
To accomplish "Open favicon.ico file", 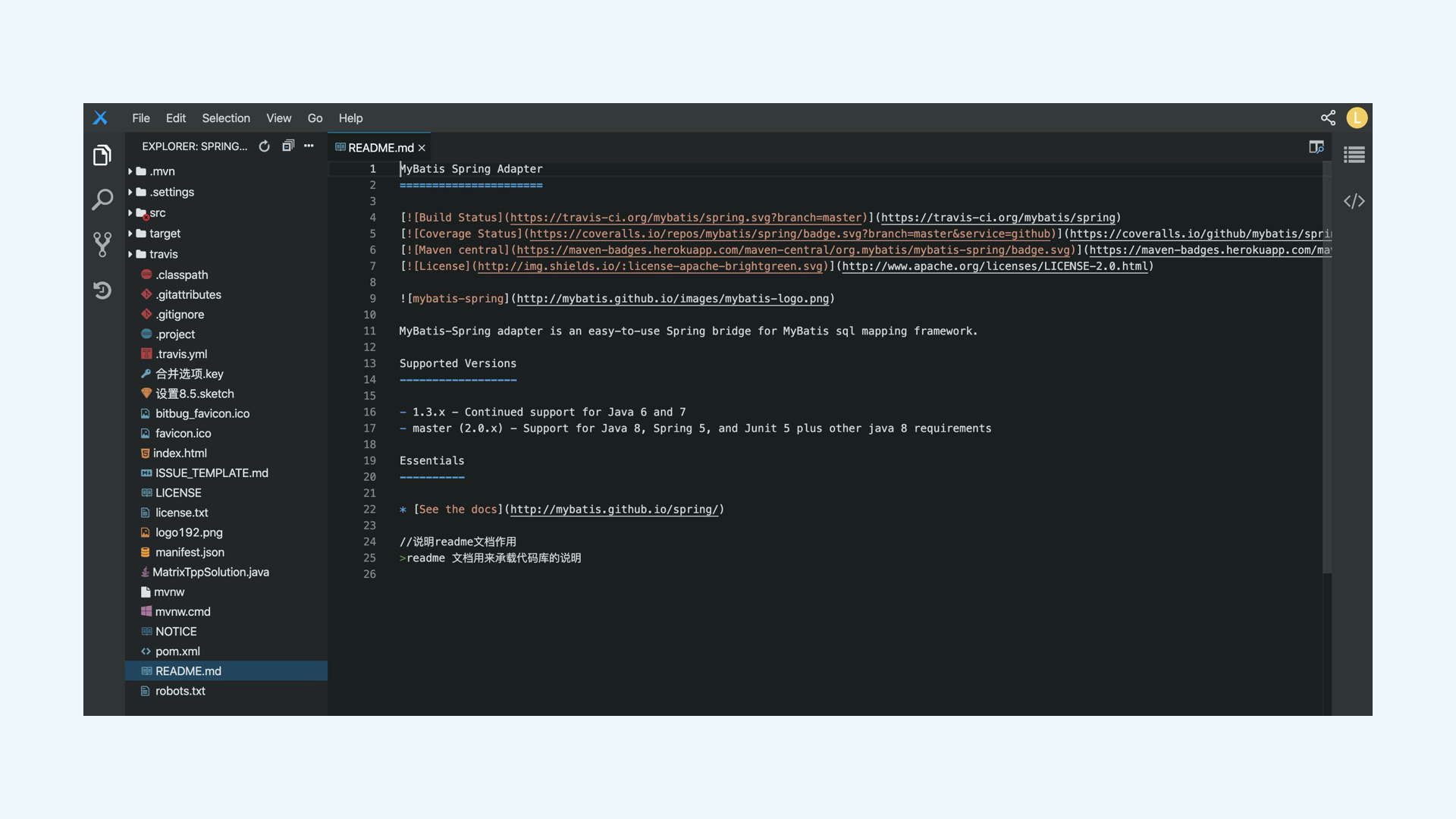I will [x=226, y=433].
